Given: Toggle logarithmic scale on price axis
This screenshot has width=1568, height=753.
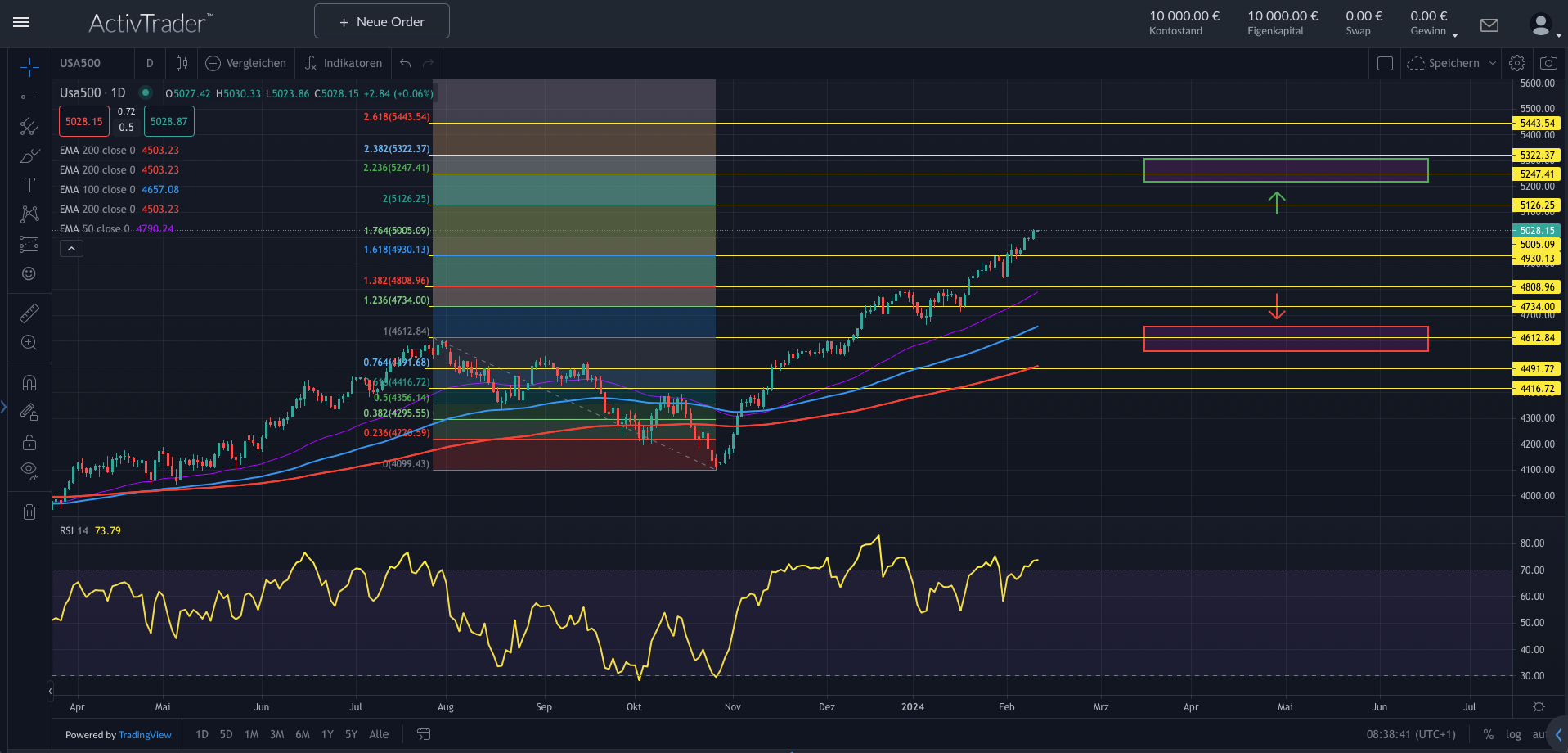Looking at the screenshot, I should click(1513, 734).
